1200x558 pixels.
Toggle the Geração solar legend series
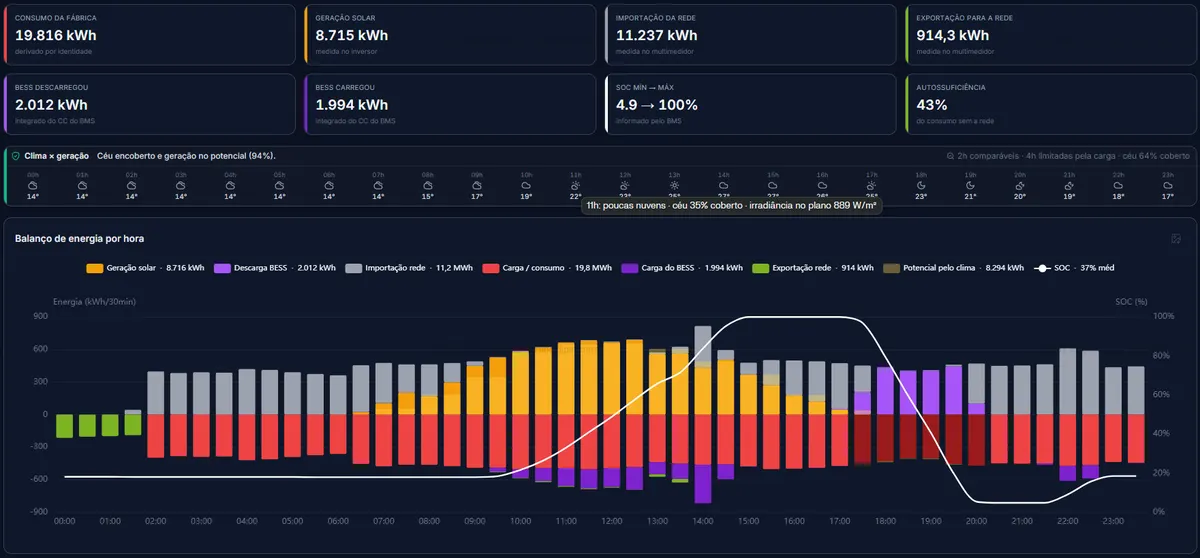(x=145, y=268)
